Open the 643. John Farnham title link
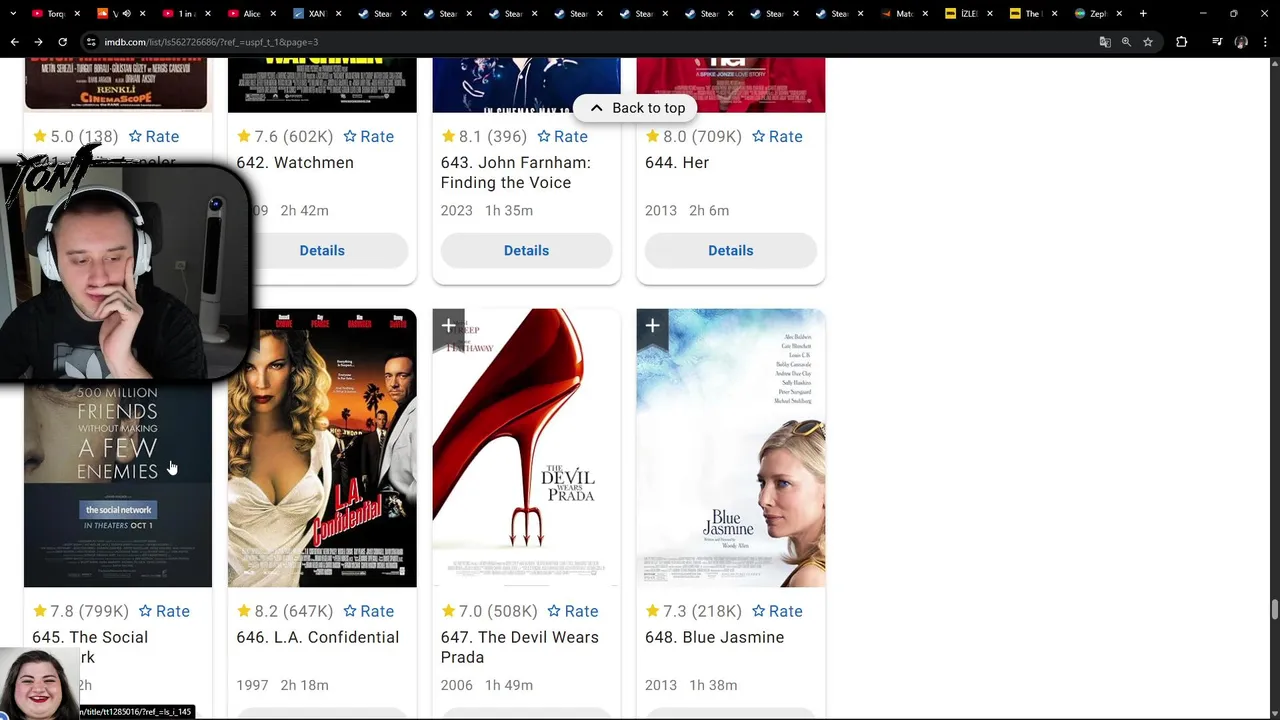The height and width of the screenshot is (720, 1280). click(515, 173)
